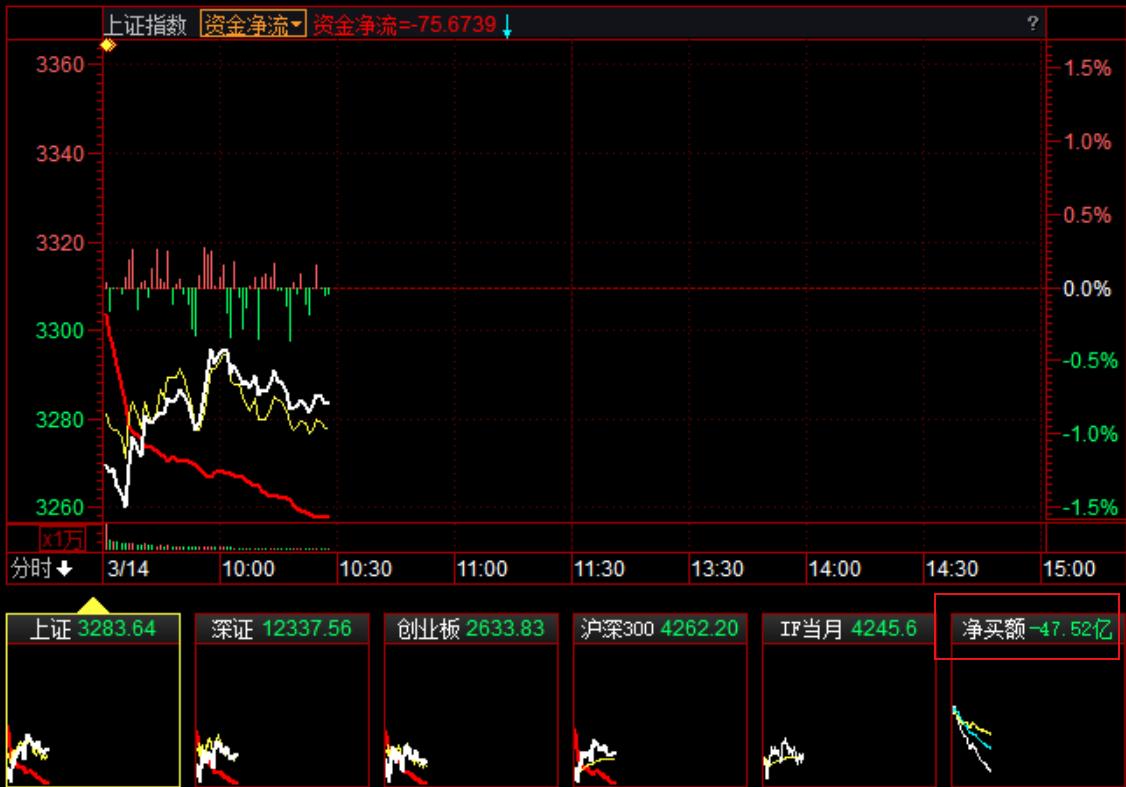The image size is (1126, 787).
Task: Open the 创业板 index tab
Action: point(470,629)
